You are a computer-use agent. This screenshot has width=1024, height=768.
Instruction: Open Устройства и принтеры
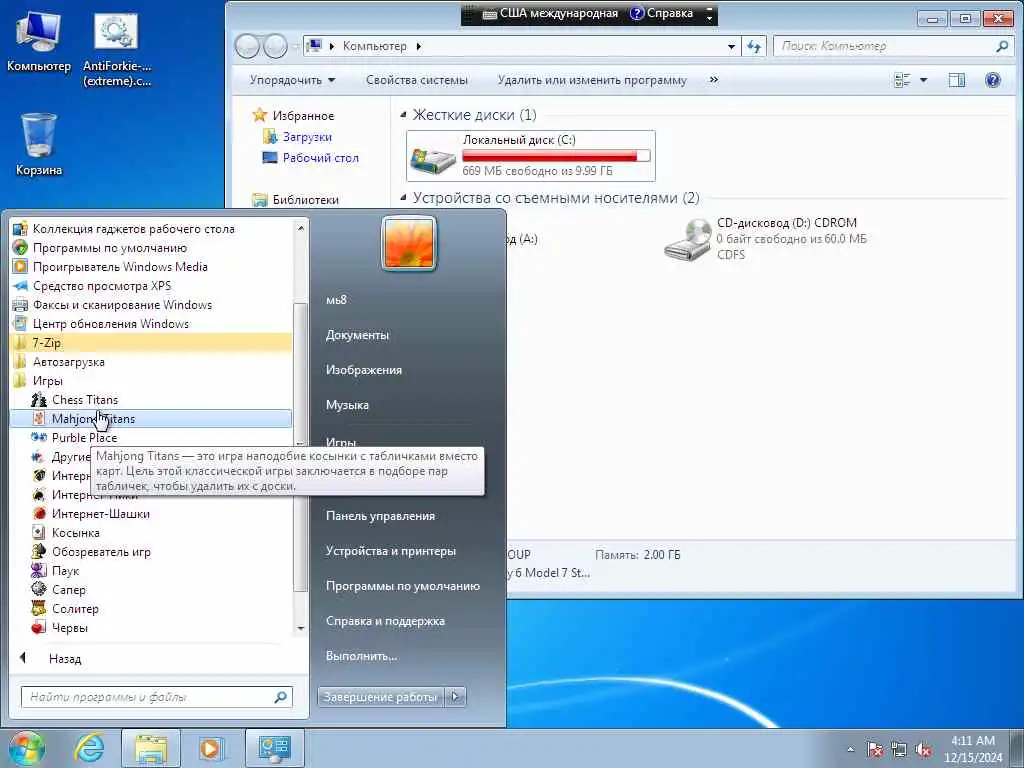[391, 551]
